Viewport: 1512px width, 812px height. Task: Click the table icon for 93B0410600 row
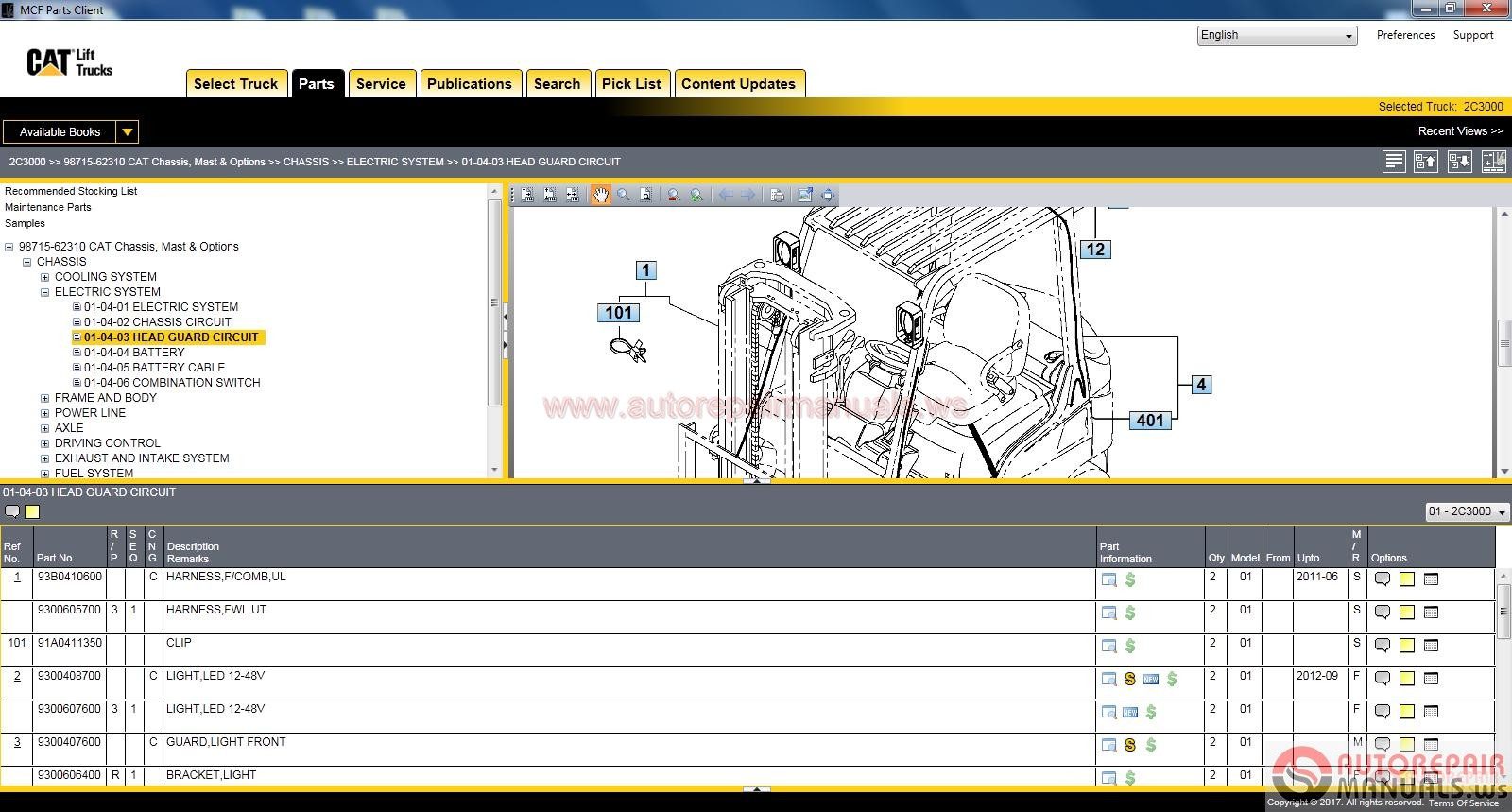coord(1431,579)
